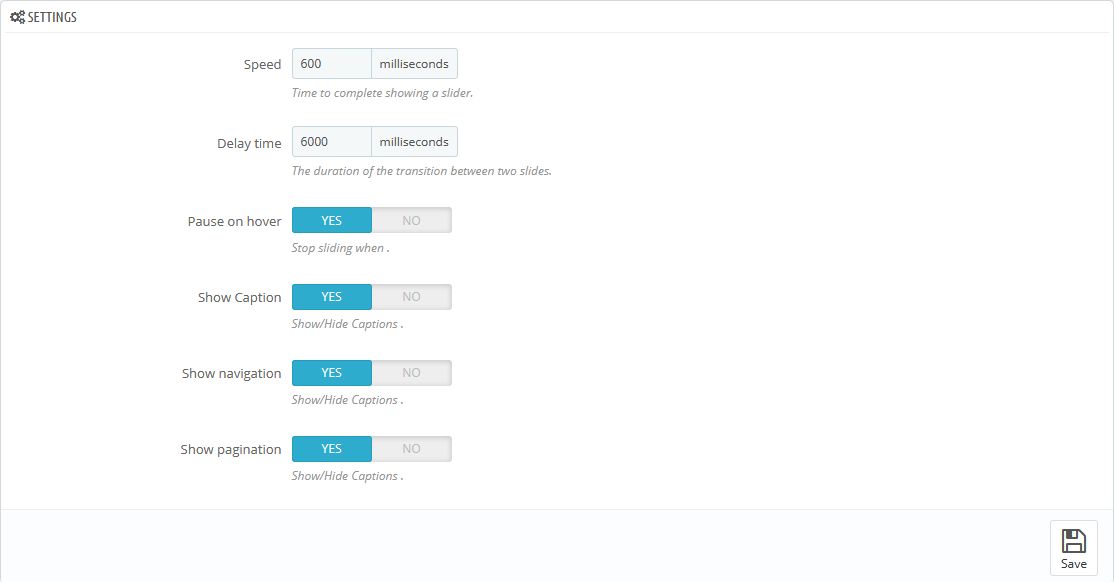Choose NO for Show pagination
This screenshot has height=582, width=1114.
(x=411, y=449)
